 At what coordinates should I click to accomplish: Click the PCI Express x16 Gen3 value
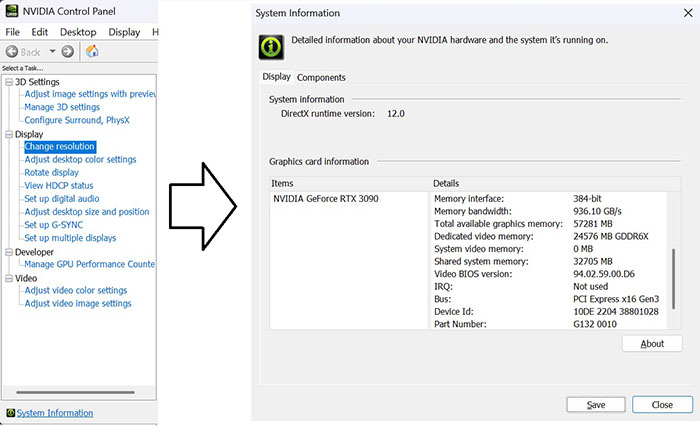tap(616, 299)
